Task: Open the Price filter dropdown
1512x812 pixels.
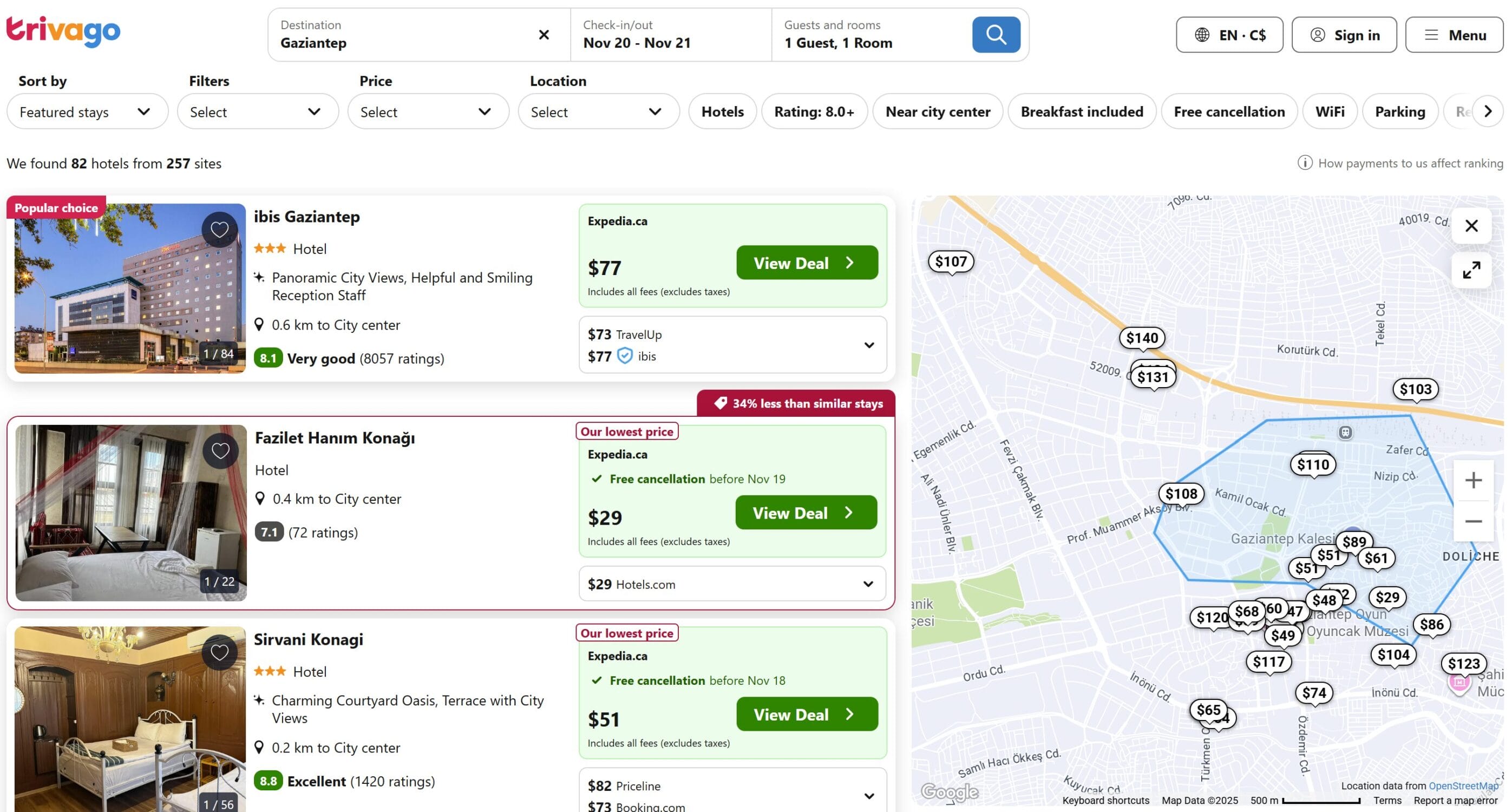Action: click(428, 112)
